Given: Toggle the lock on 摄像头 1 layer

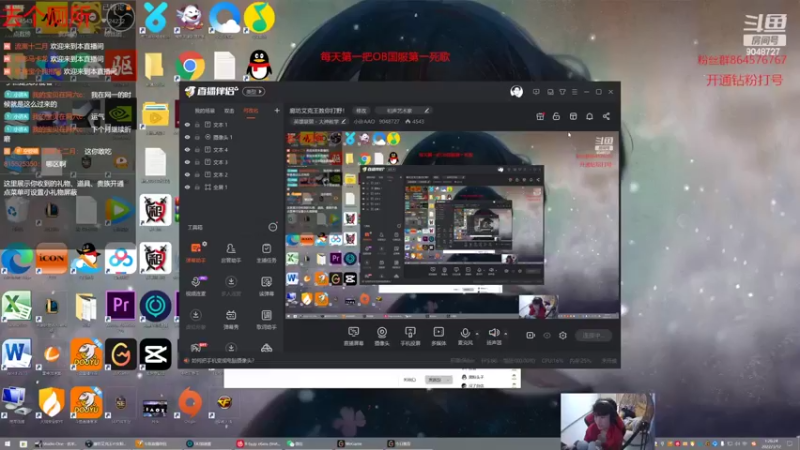Looking at the screenshot, I should point(197,137).
